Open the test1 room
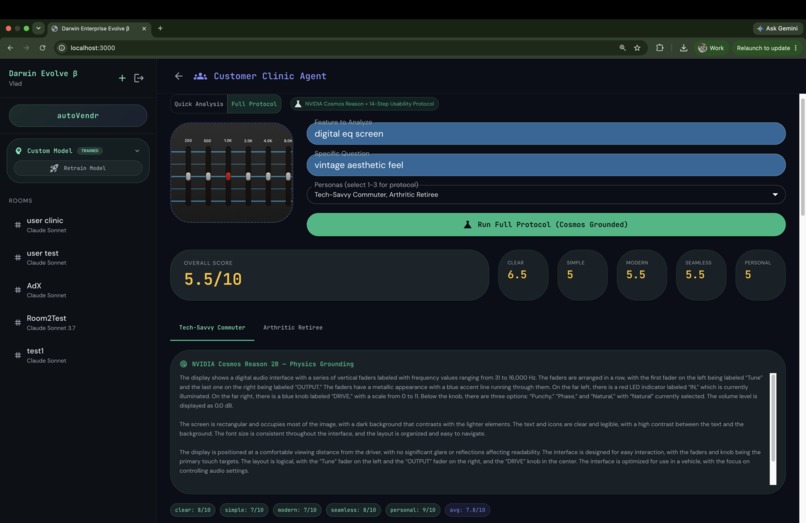 tap(78, 355)
